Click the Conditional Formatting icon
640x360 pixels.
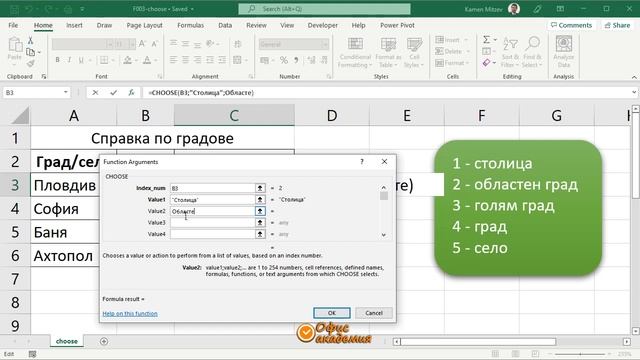355,45
